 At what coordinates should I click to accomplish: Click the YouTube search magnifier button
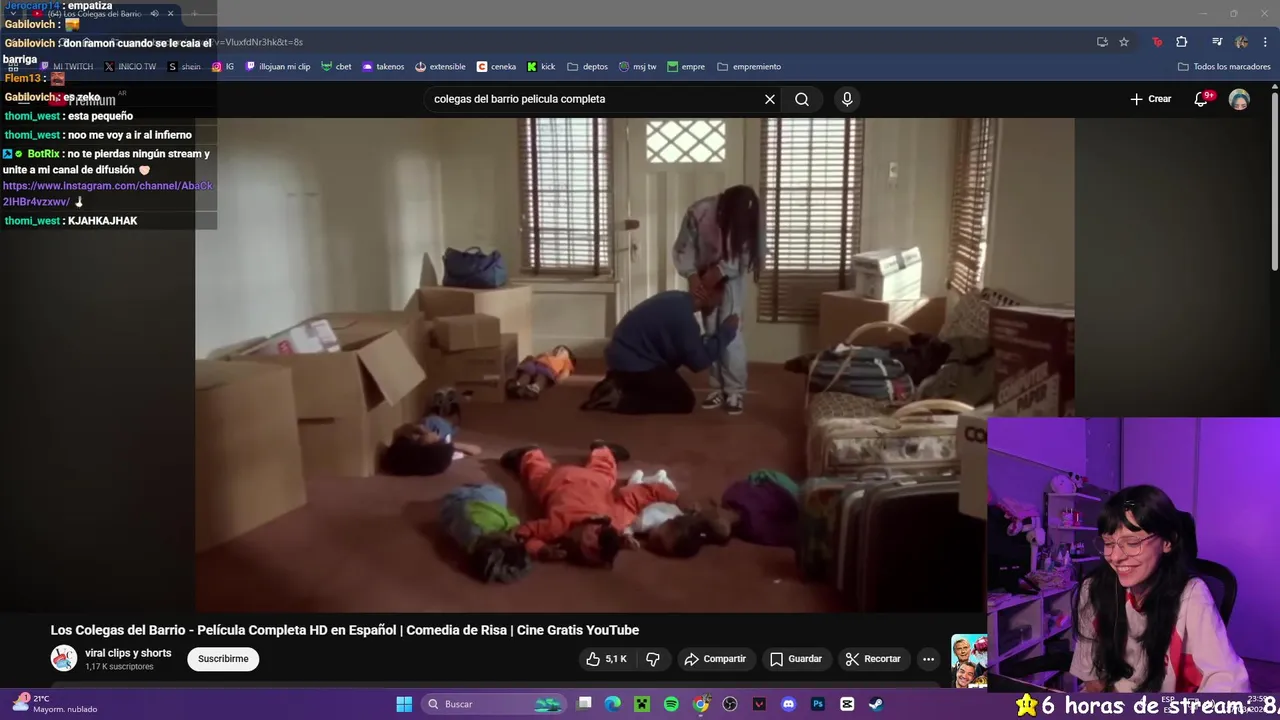[802, 99]
